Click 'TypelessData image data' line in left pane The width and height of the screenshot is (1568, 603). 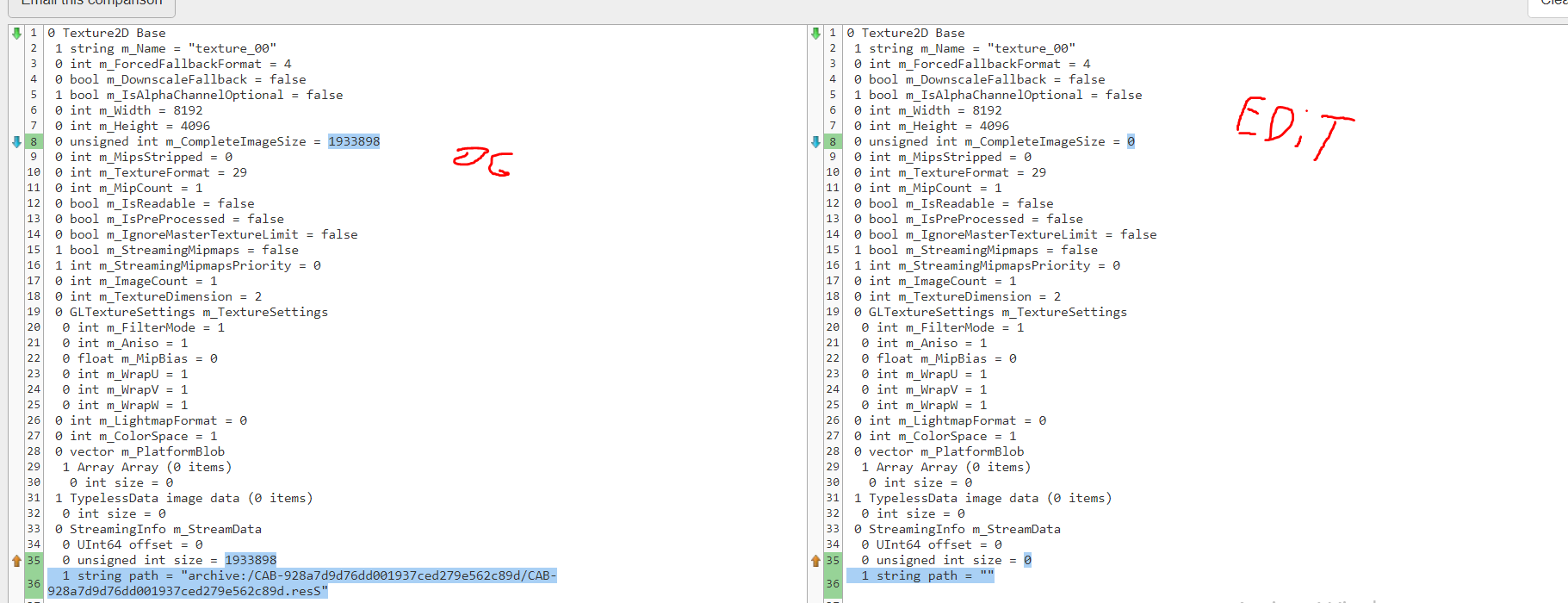coord(184,498)
